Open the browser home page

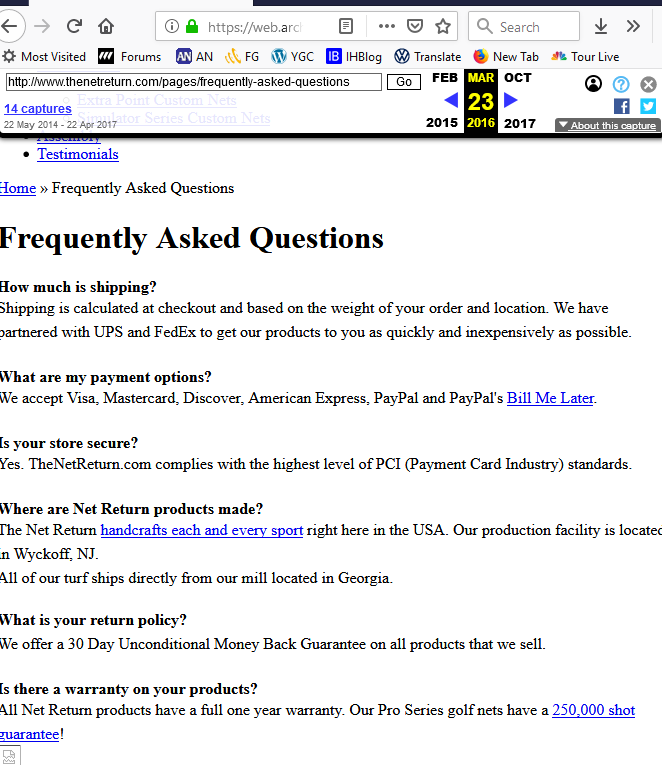click(x=106, y=26)
